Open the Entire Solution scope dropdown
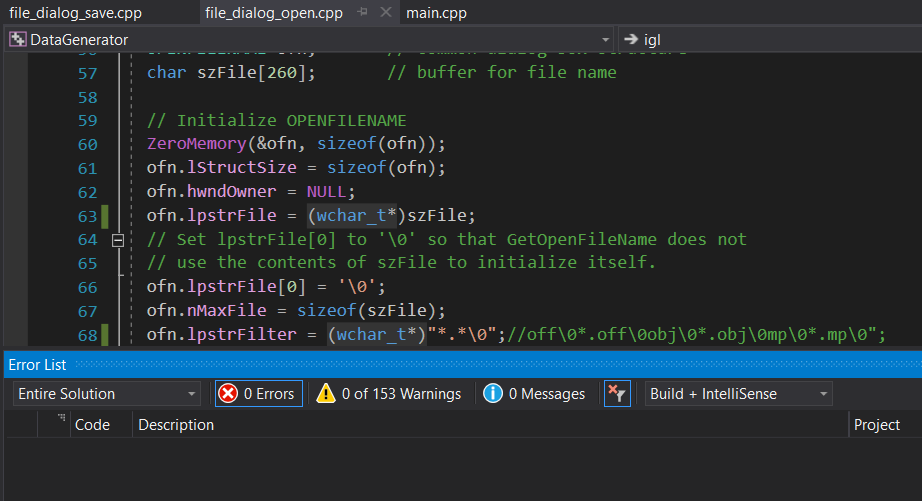922x501 pixels. point(107,393)
